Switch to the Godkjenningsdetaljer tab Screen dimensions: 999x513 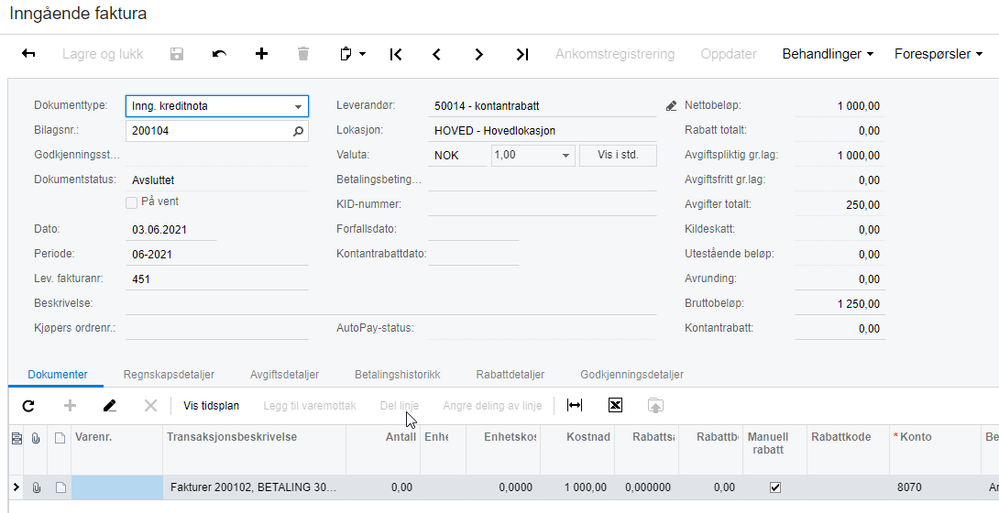[x=632, y=374]
